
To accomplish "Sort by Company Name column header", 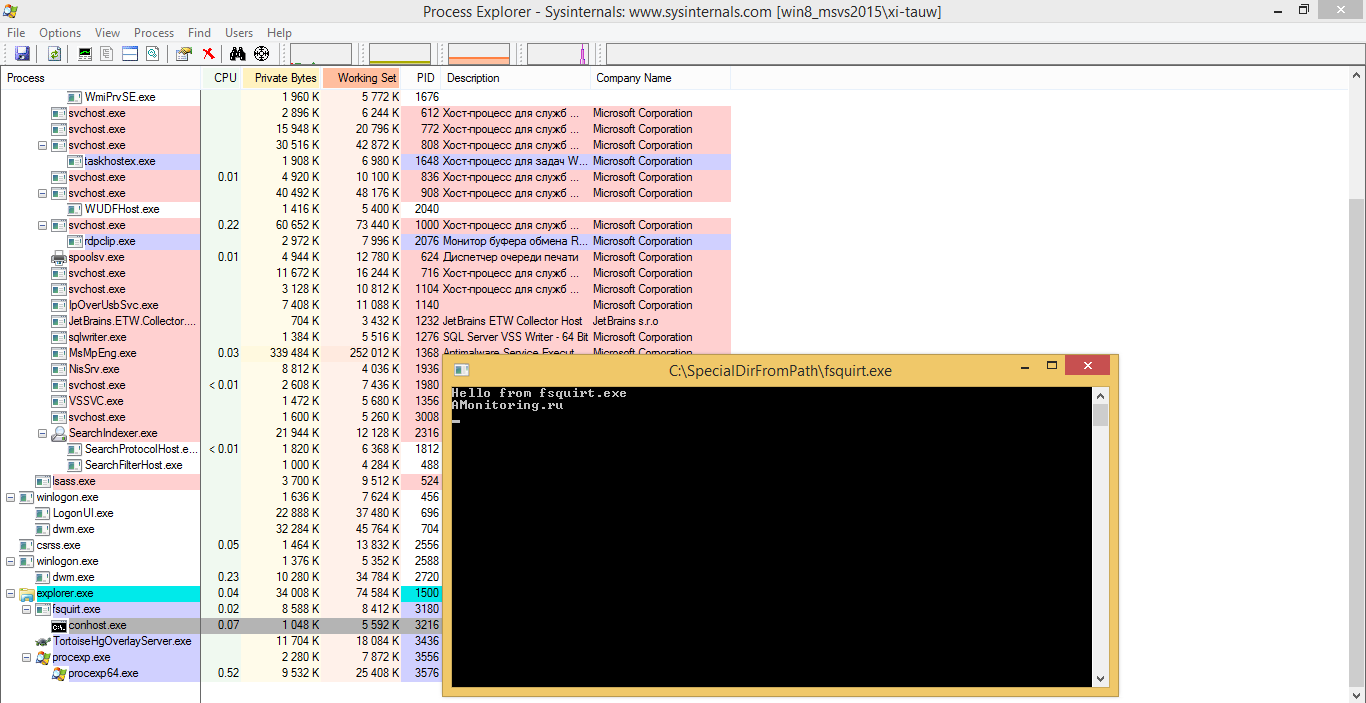I will (x=661, y=78).
